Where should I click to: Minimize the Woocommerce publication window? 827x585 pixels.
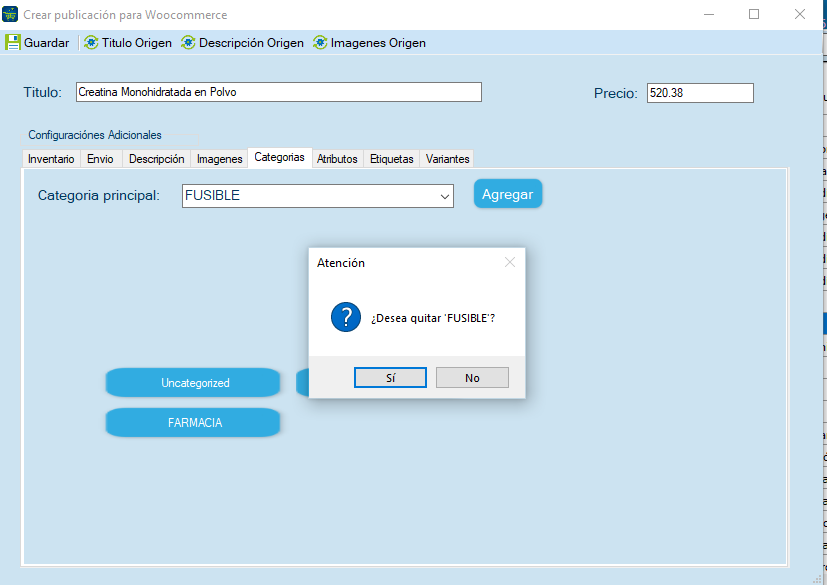coord(709,14)
